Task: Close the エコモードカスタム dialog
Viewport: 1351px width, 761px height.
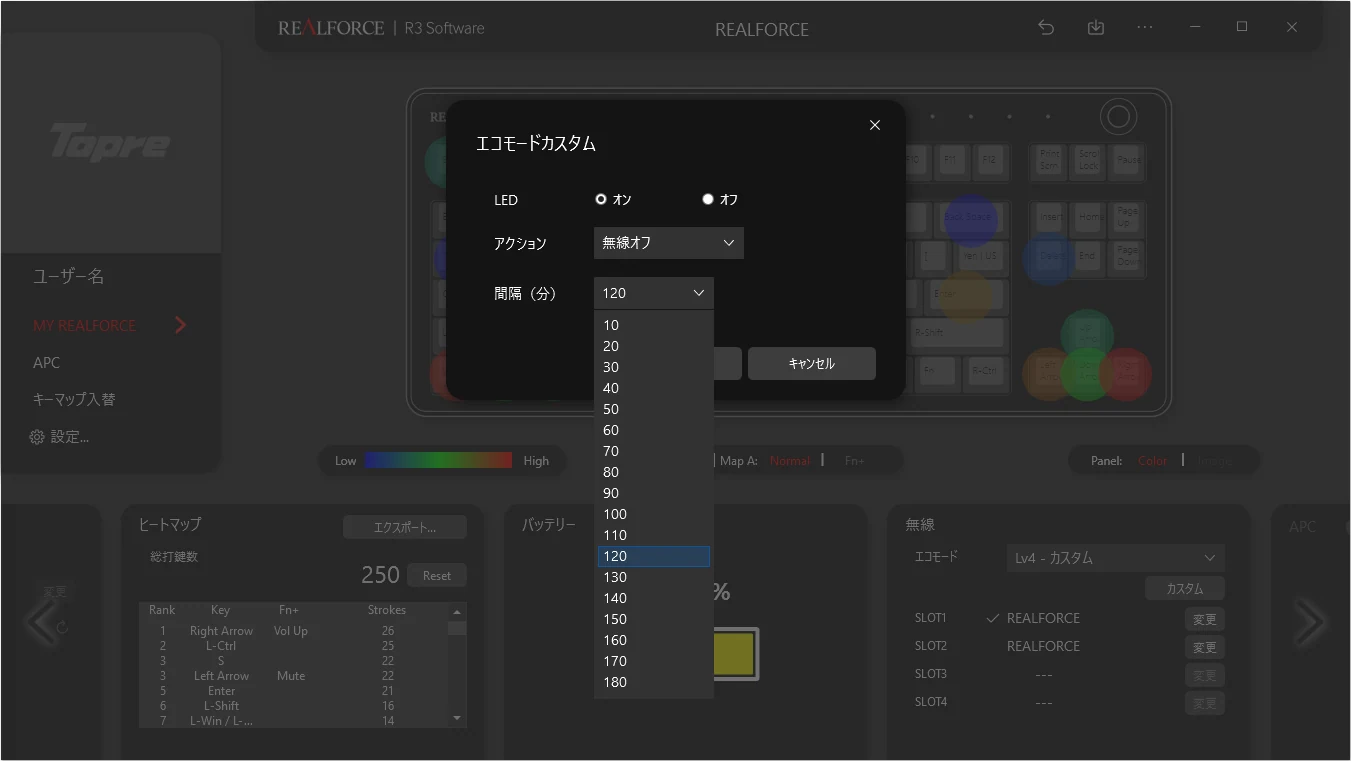Action: pyautogui.click(x=875, y=125)
